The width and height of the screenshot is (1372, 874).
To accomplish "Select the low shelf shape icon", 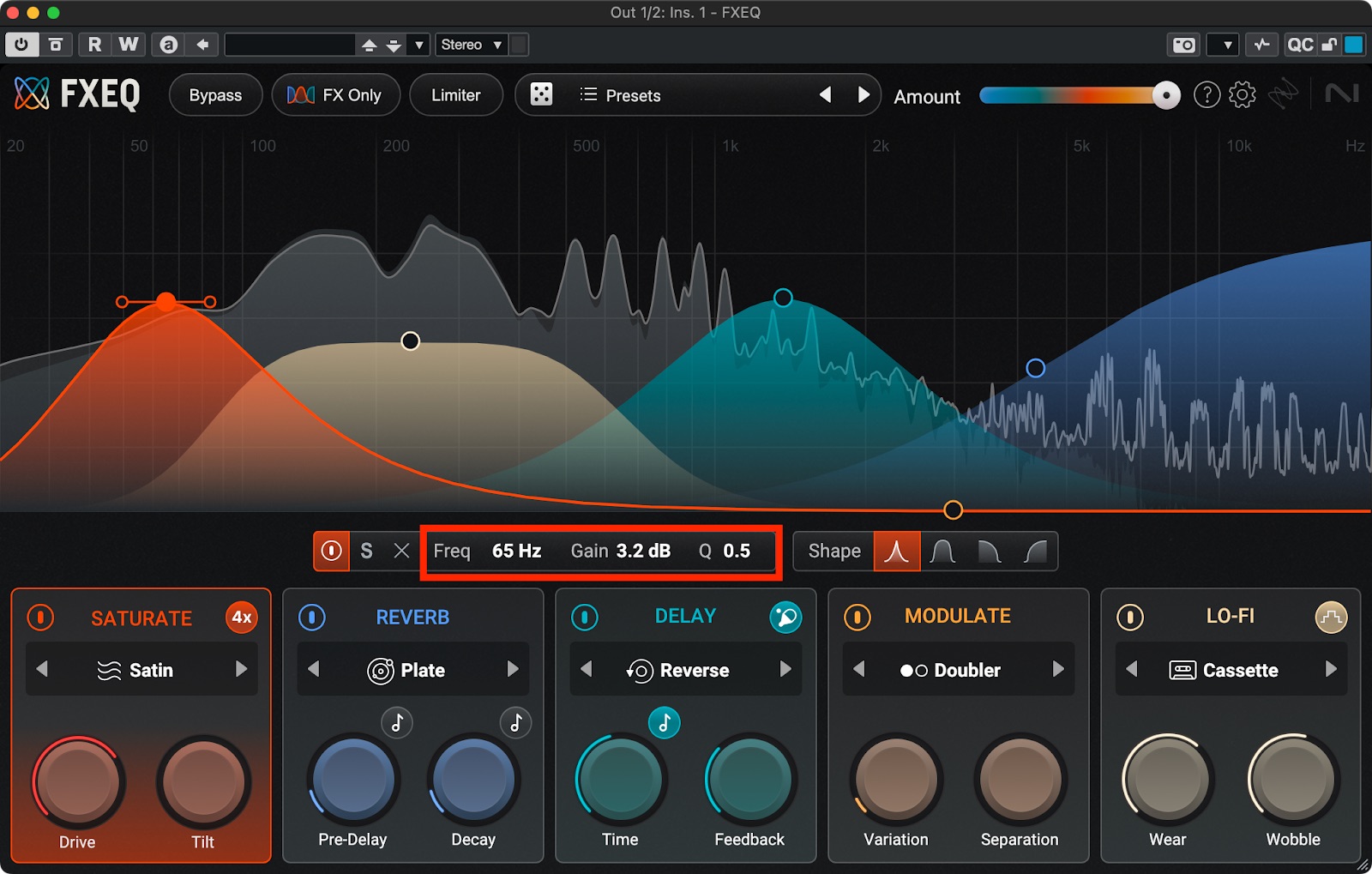I will point(989,552).
